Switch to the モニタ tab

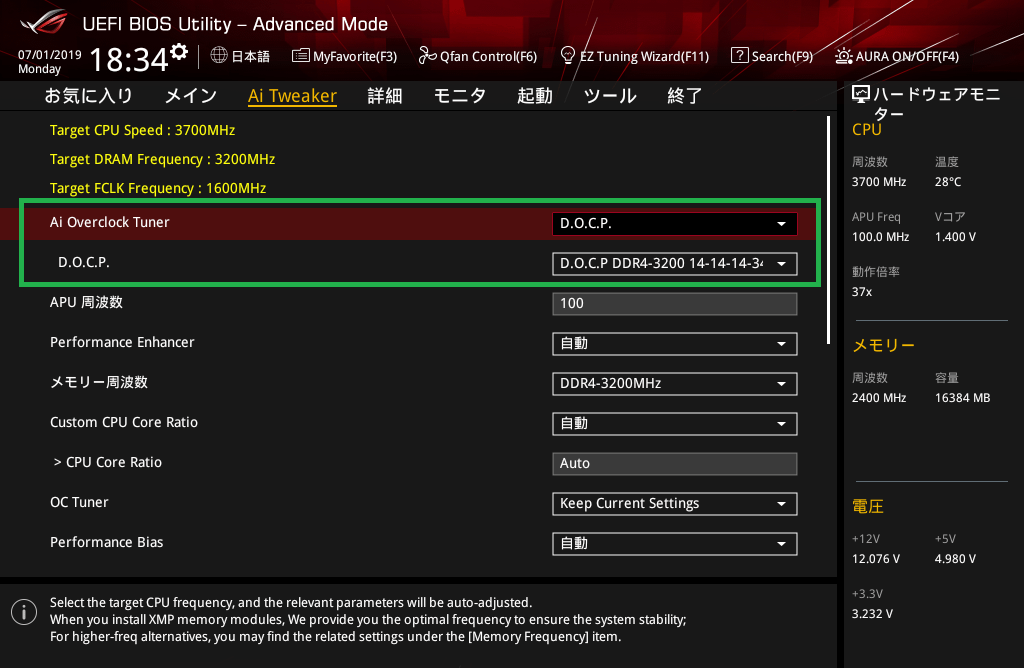(460, 96)
